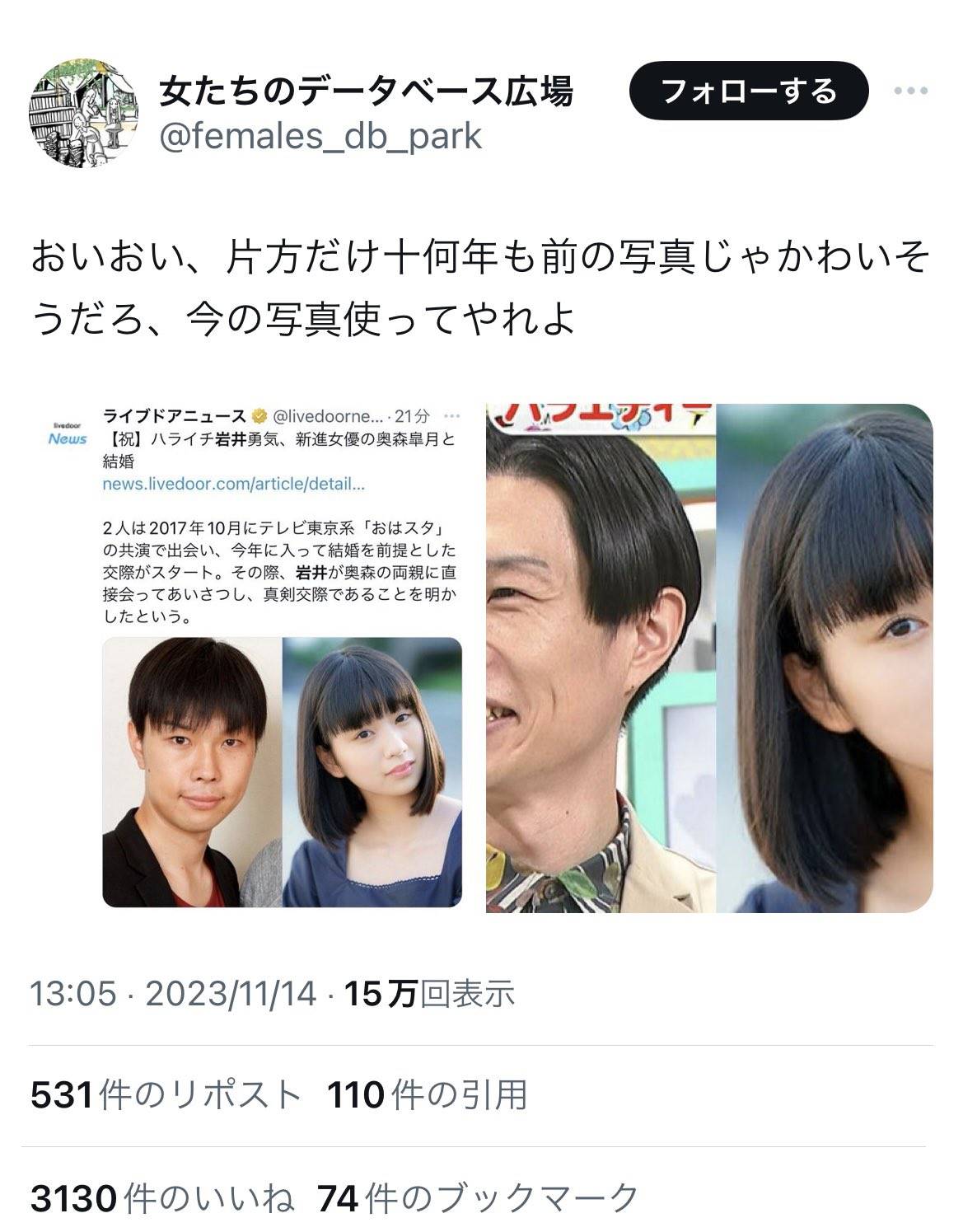Viewport: 963px width, 1232px height.
Task: Open the 女たちのデータベース広場 profile avatar
Action: pos(84,114)
